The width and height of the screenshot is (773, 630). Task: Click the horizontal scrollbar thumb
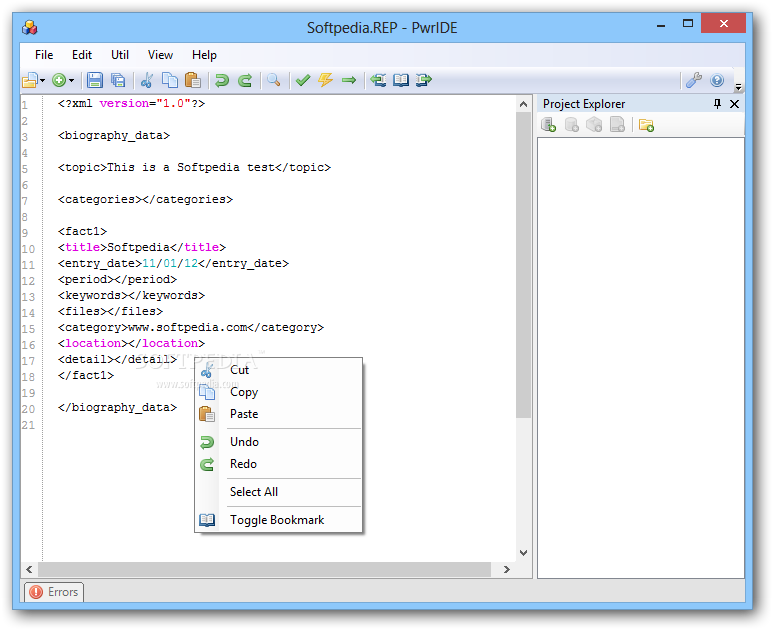click(264, 569)
